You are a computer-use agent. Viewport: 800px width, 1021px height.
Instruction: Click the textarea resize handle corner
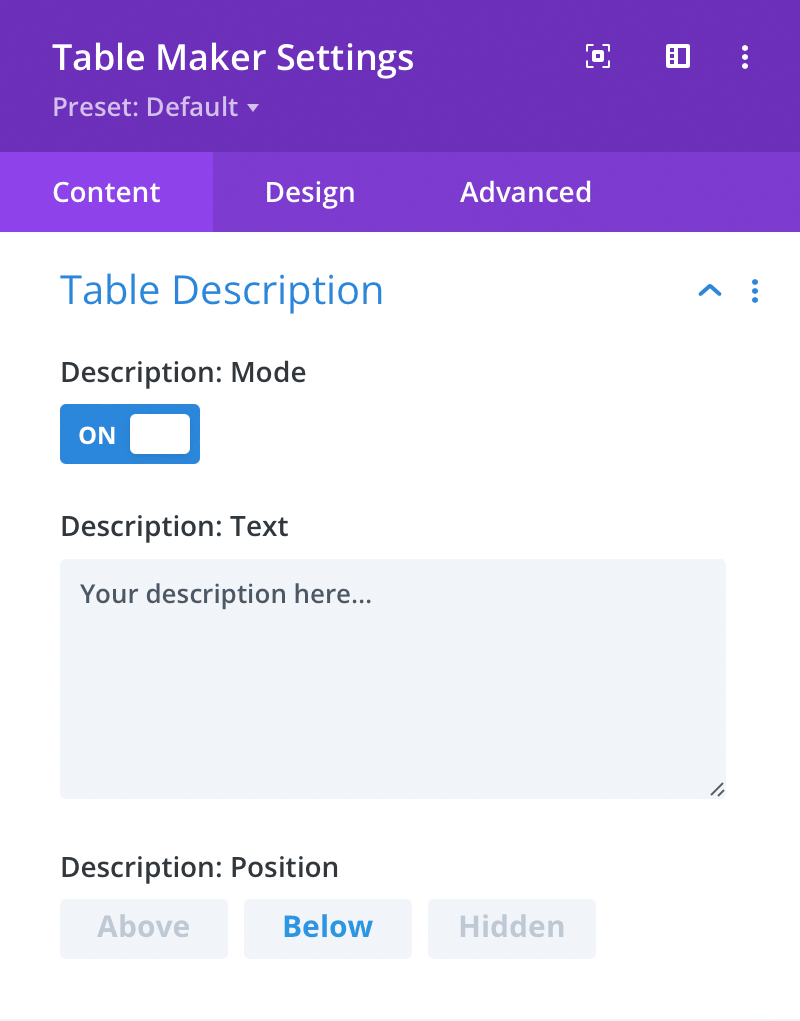click(x=717, y=790)
